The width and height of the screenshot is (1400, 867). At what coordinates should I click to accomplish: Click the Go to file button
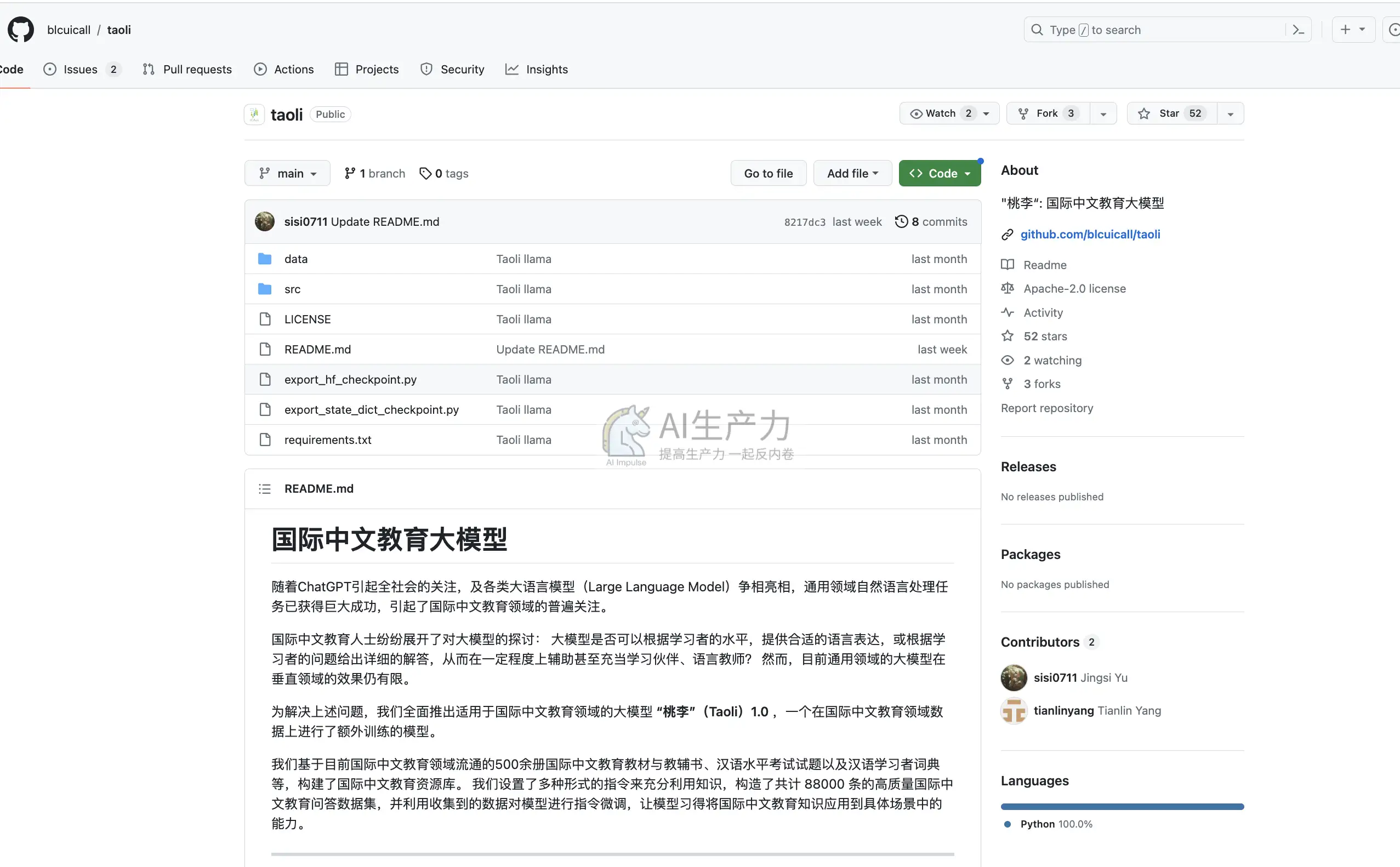(769, 173)
